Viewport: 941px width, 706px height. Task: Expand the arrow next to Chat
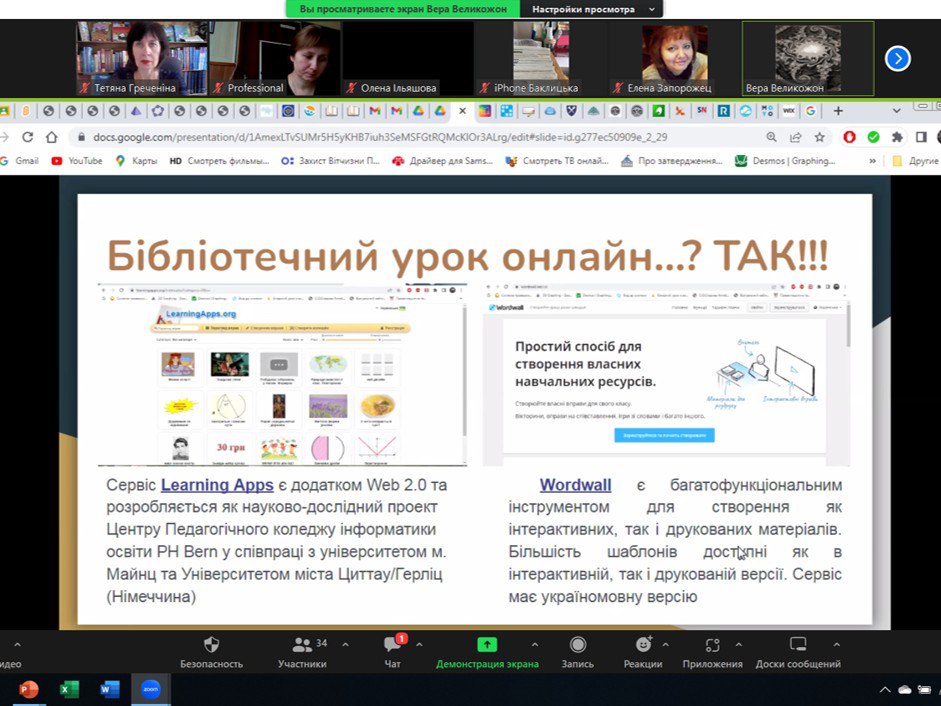click(419, 644)
